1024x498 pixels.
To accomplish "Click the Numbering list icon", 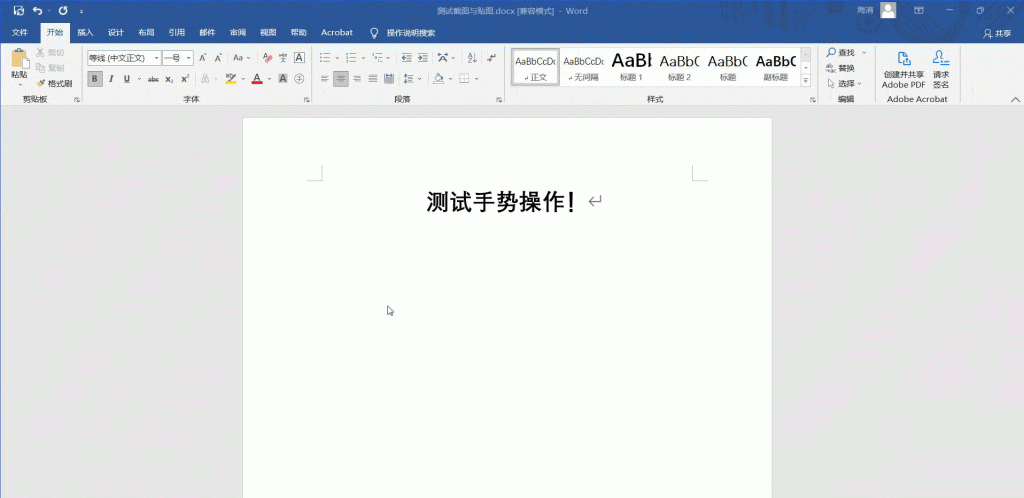I will click(351, 58).
